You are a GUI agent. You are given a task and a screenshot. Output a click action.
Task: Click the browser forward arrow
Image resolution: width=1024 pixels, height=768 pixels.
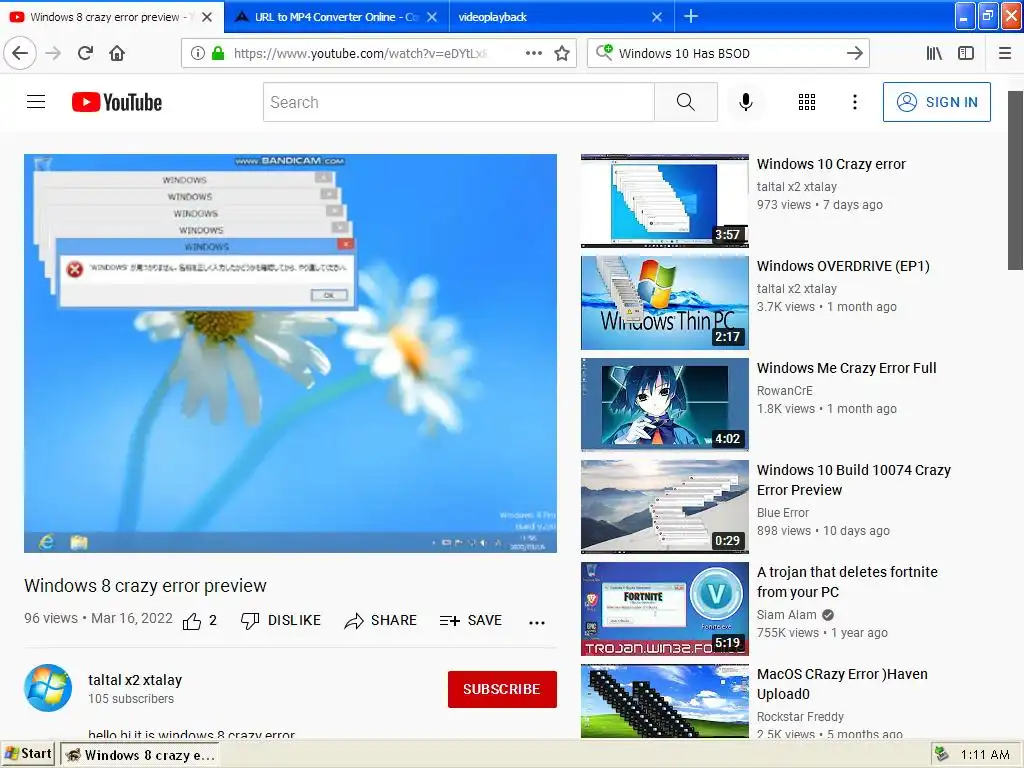pos(53,53)
